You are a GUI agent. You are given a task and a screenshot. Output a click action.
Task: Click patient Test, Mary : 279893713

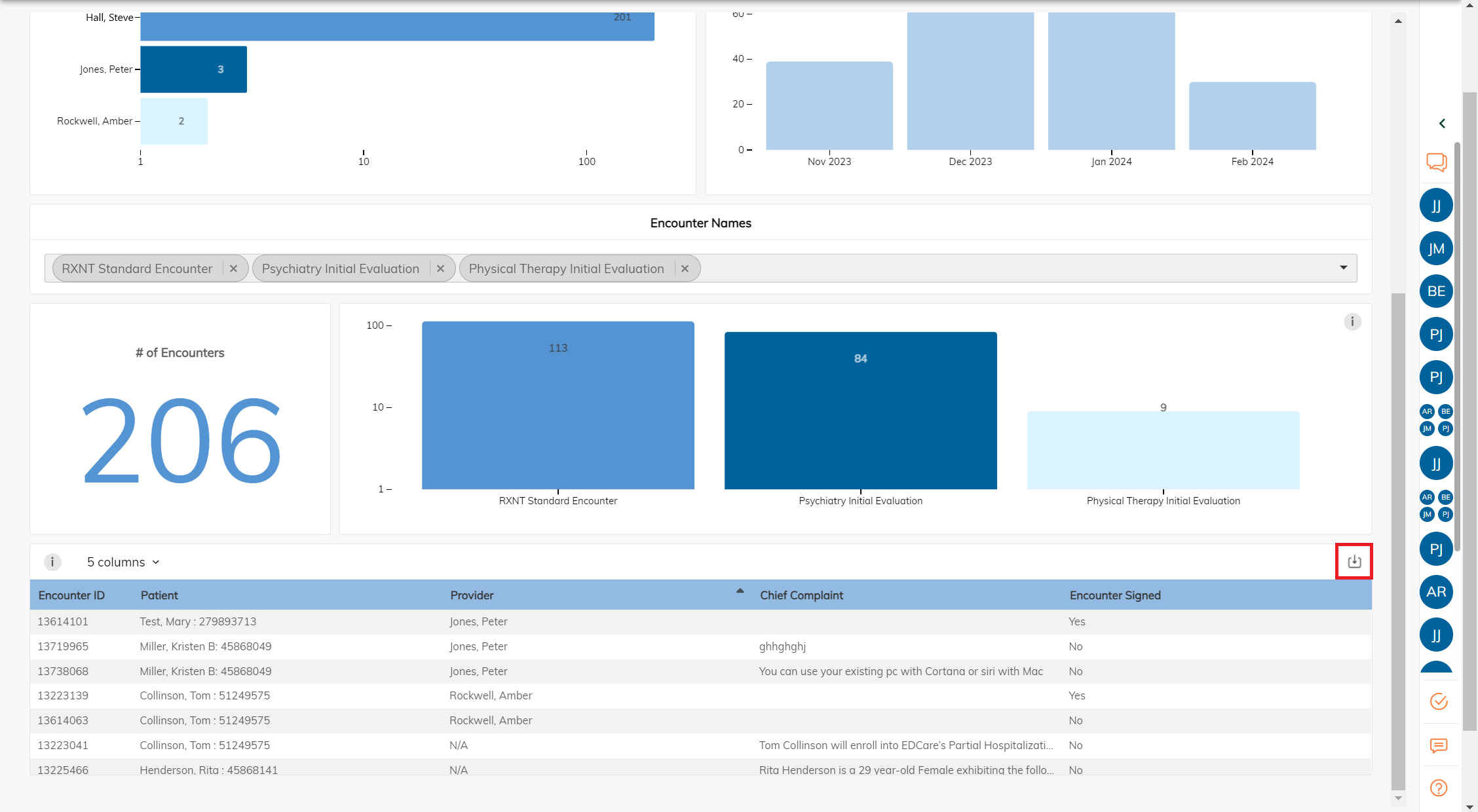198,621
